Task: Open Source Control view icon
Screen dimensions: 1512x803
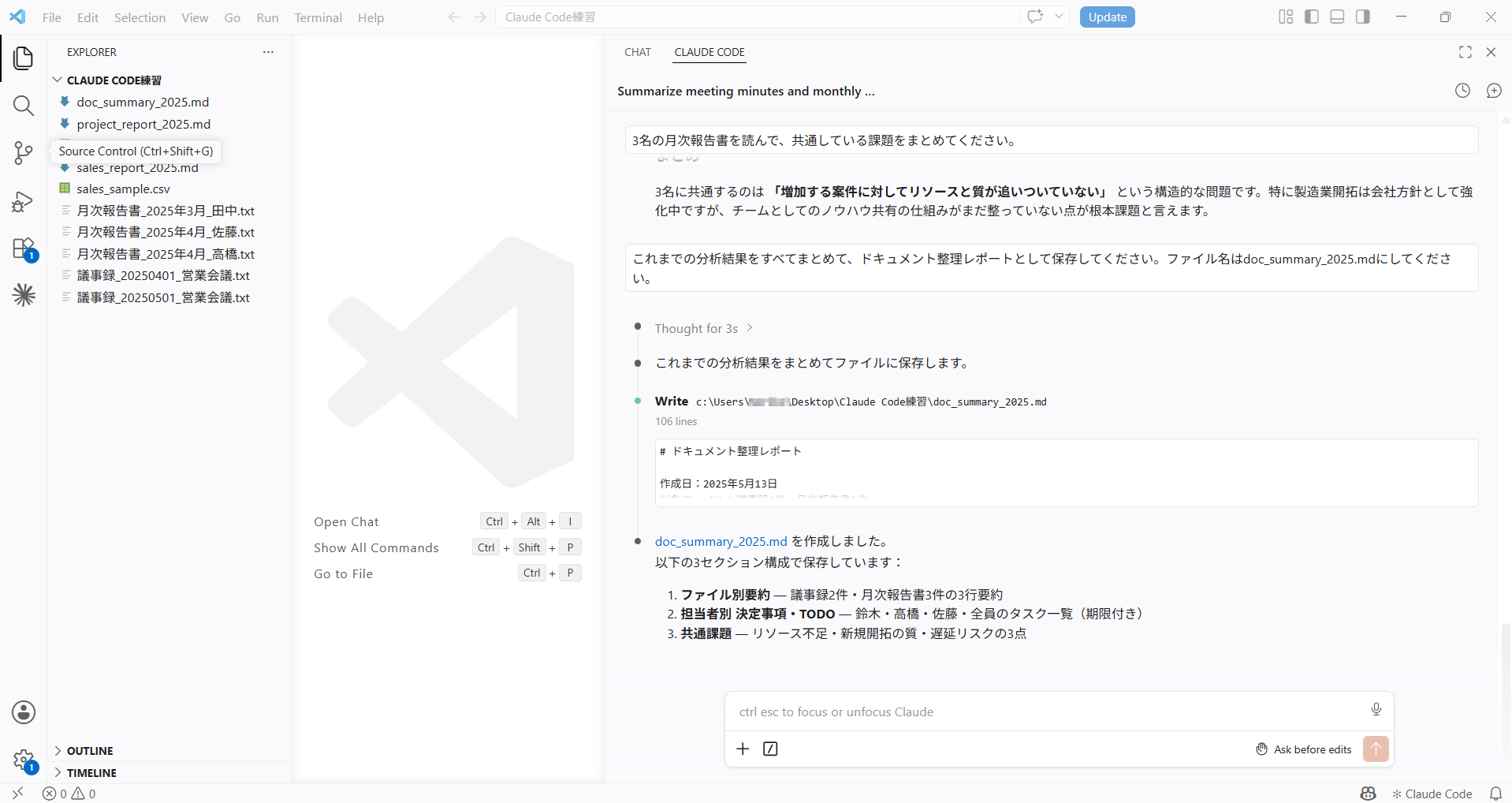Action: (24, 153)
